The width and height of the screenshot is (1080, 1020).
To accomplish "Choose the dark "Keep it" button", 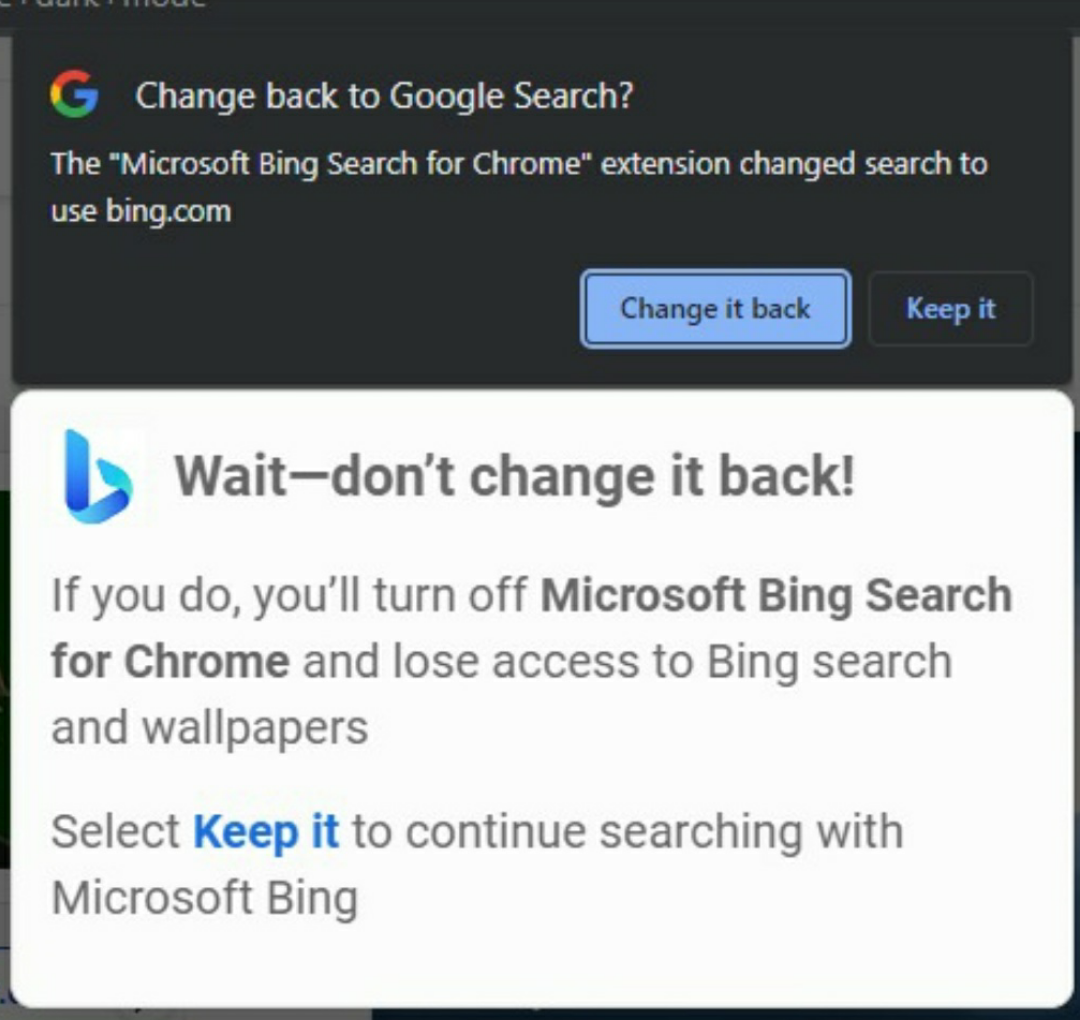I will 950,309.
